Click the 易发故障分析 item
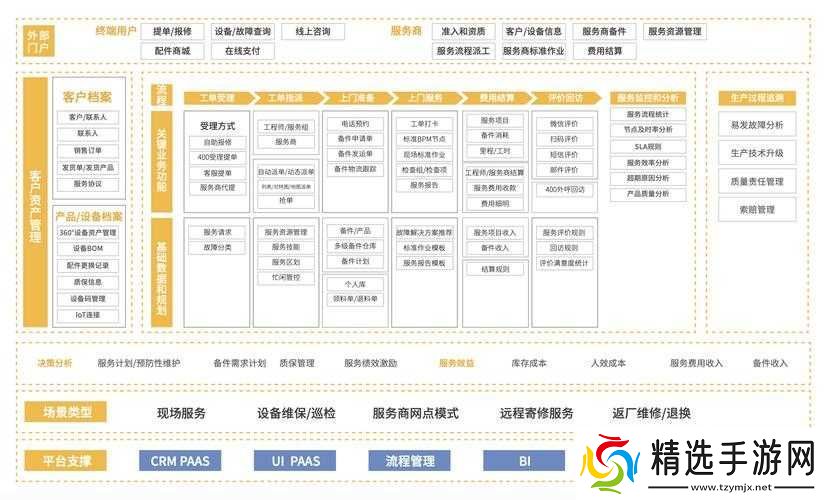The height and width of the screenshot is (500, 826). [757, 125]
